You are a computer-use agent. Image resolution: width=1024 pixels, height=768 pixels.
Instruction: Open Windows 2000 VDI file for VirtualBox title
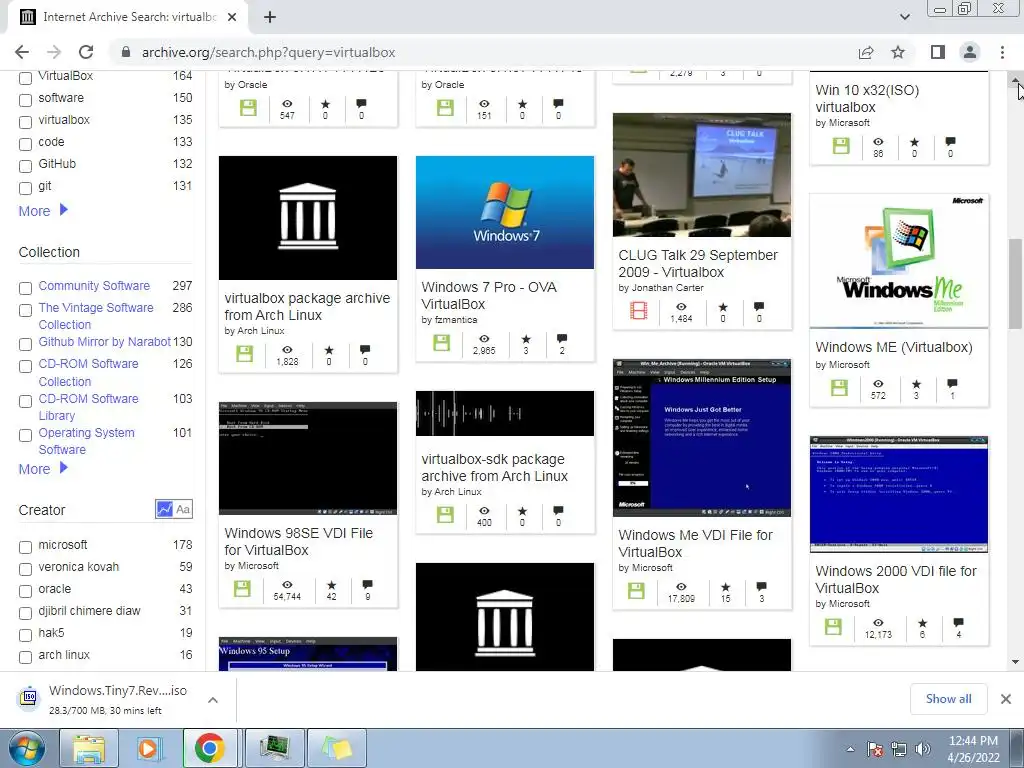click(895, 579)
